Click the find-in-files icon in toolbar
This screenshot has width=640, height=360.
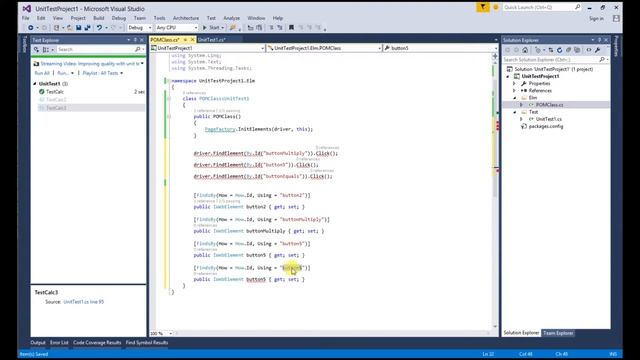(233, 28)
